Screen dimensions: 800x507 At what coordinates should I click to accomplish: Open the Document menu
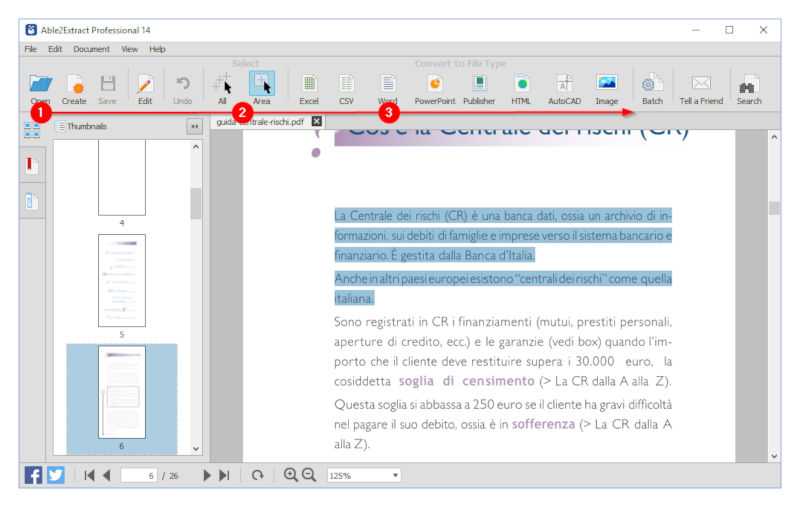pos(91,49)
